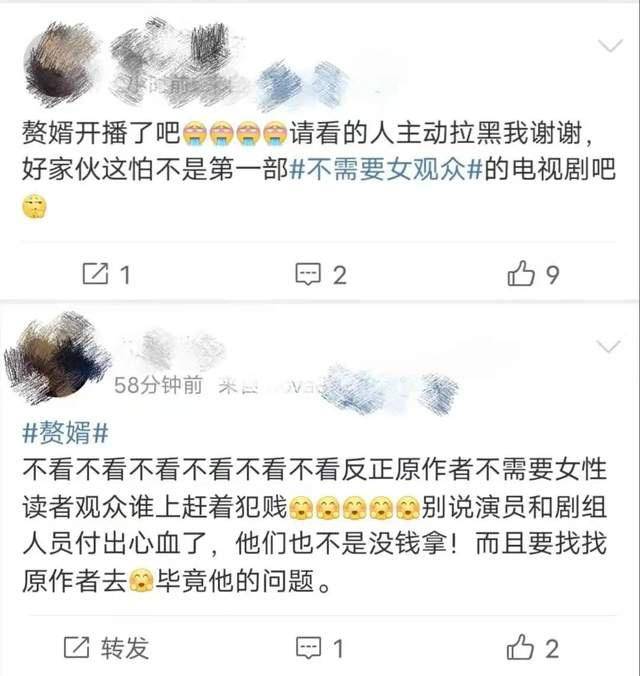Image resolution: width=640 pixels, height=676 pixels.
Task: Open the hashtag #赘婿# topic
Action: [65, 432]
